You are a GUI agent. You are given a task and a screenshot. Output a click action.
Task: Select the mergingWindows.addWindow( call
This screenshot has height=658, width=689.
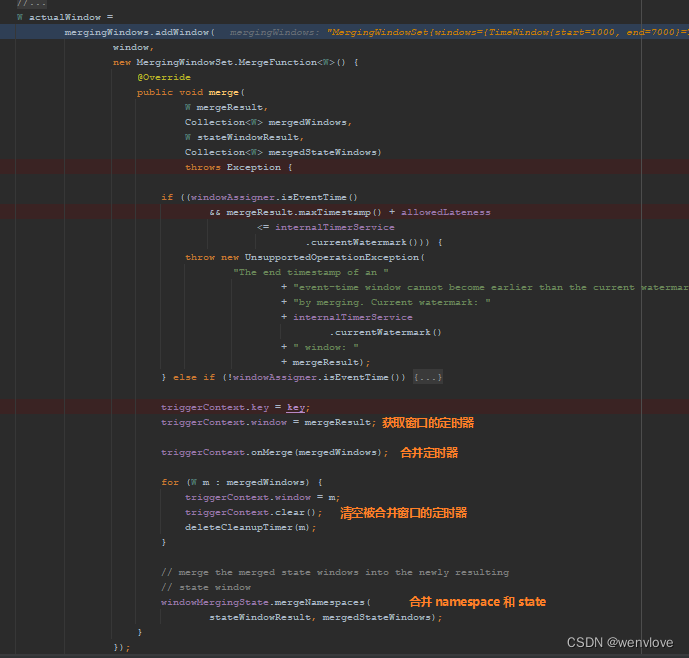[140, 32]
